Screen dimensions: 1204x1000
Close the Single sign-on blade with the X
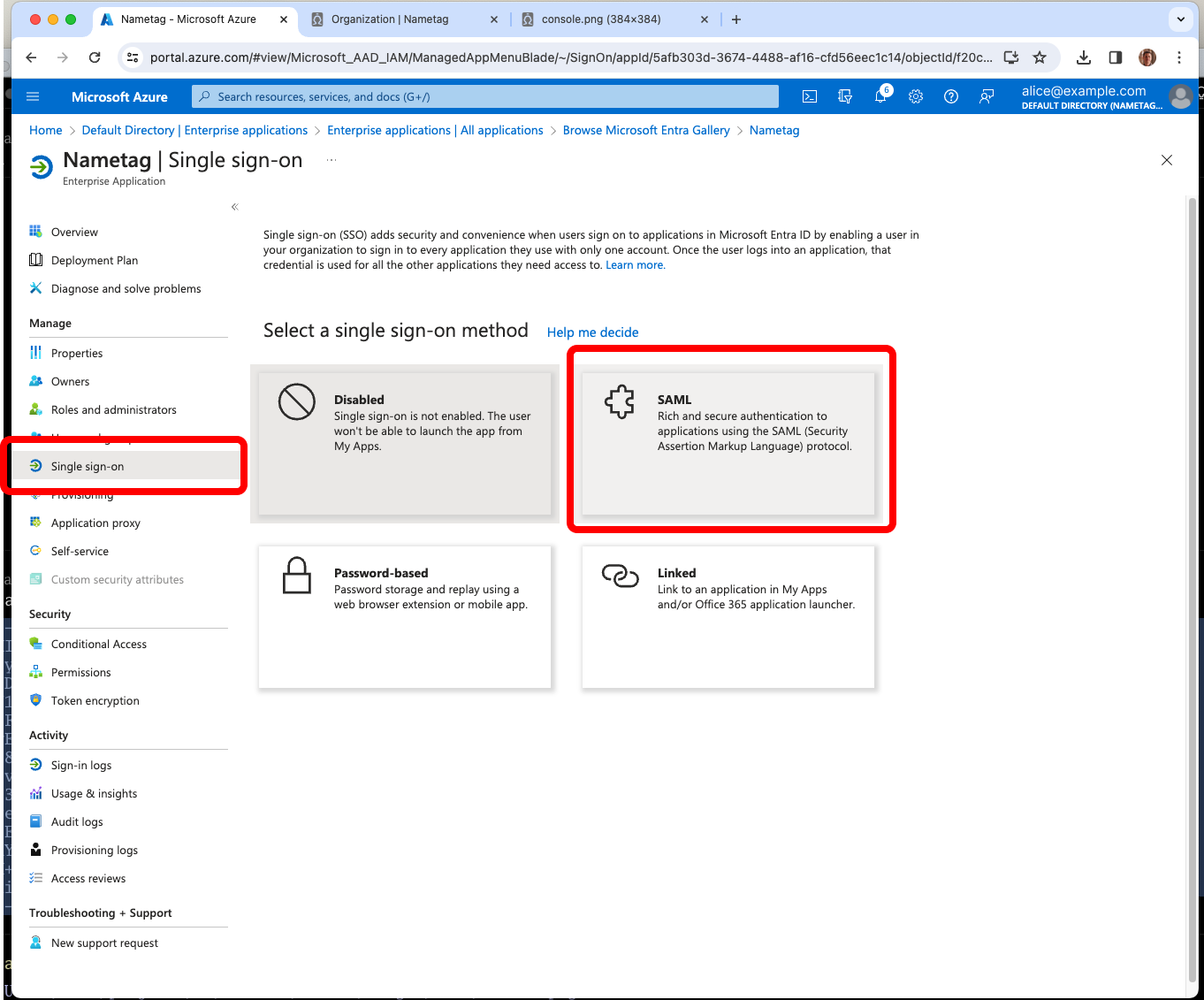[x=1167, y=160]
